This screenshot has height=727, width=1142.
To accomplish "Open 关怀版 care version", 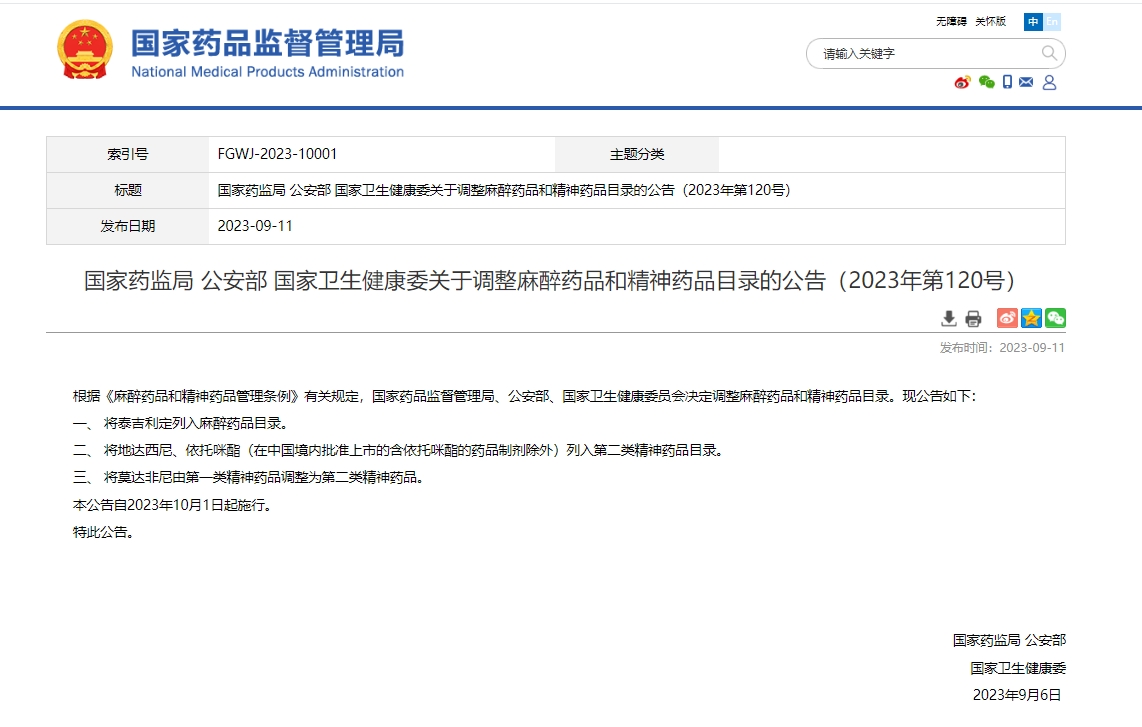I will [991, 22].
